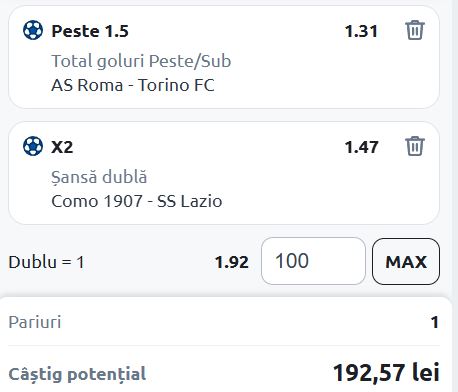This screenshot has height=392, width=458.
Task: Click the Câștig potențial label
Action: 77,374
